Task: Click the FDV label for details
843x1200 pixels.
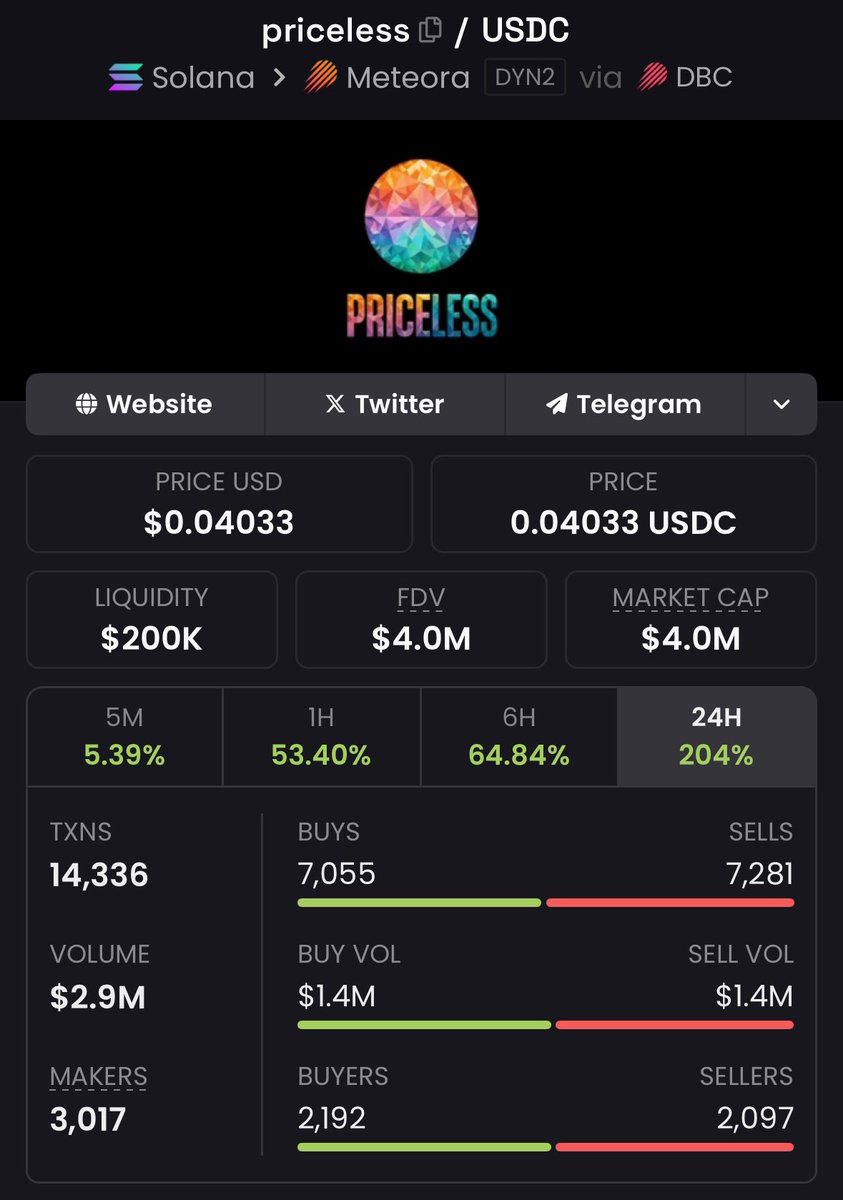Action: (x=421, y=598)
